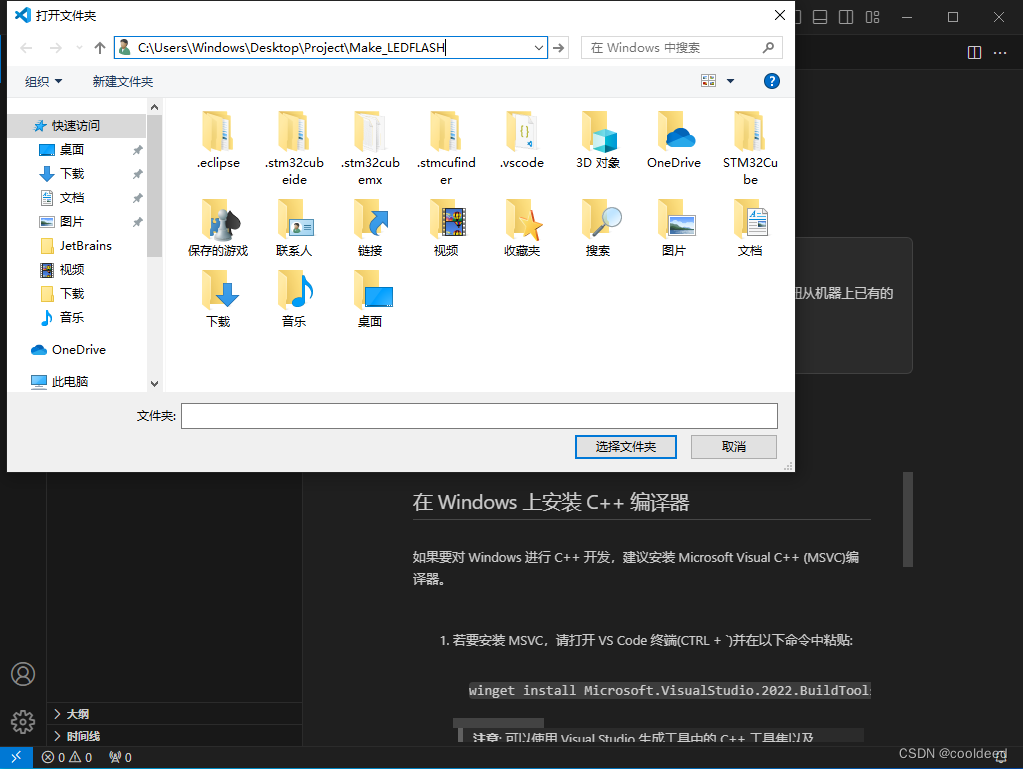Viewport: 1023px width, 769px height.
Task: Open the dialog help button
Action: point(771,81)
